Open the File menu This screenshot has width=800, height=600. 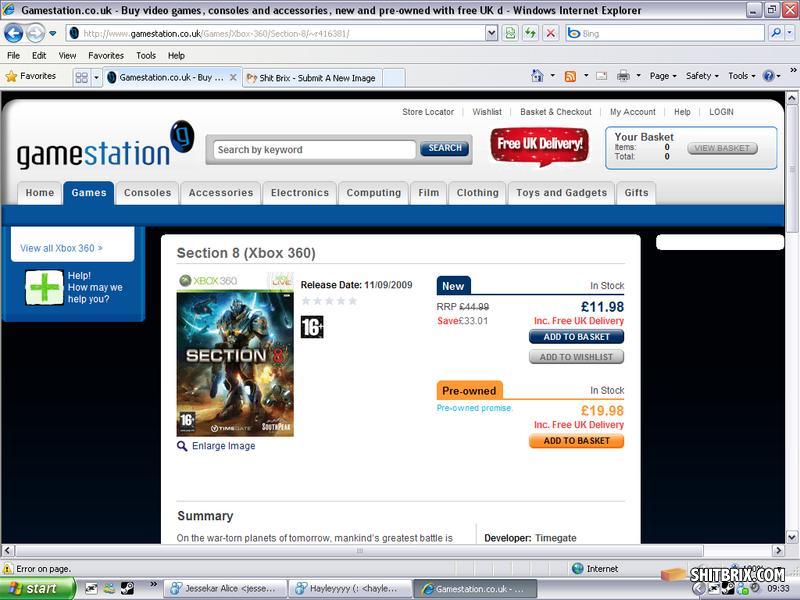click(14, 56)
